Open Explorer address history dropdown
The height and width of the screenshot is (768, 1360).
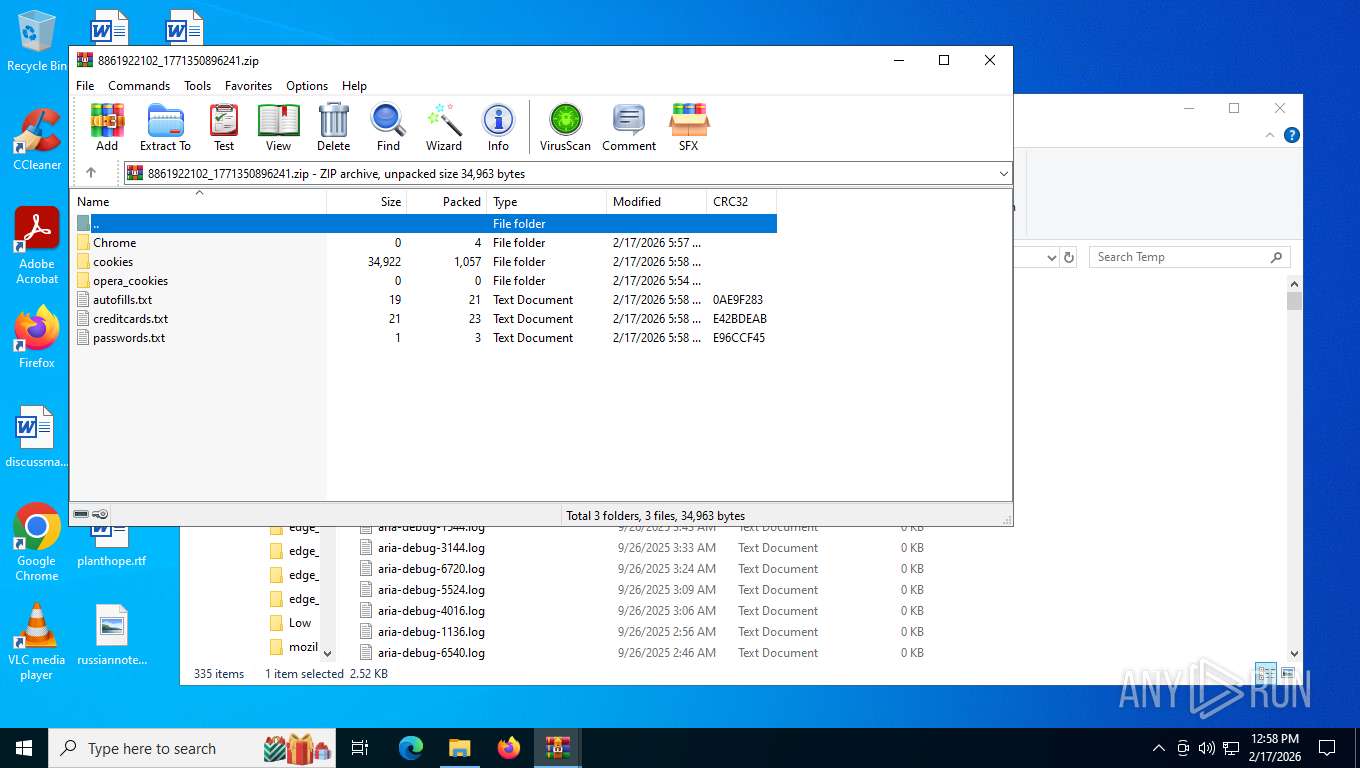coord(1051,257)
